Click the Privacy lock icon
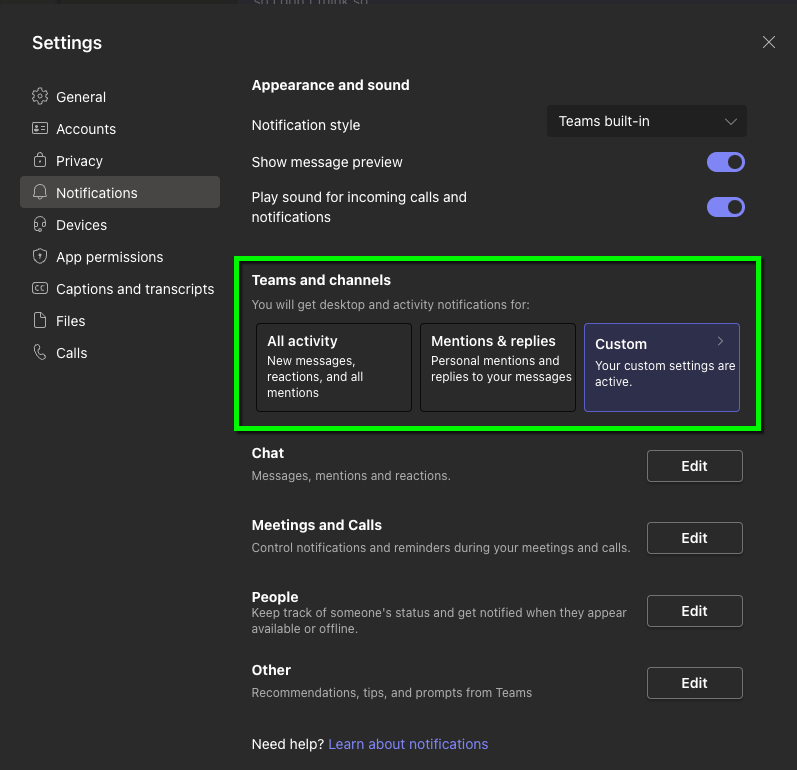The height and width of the screenshot is (770, 797). 40,160
